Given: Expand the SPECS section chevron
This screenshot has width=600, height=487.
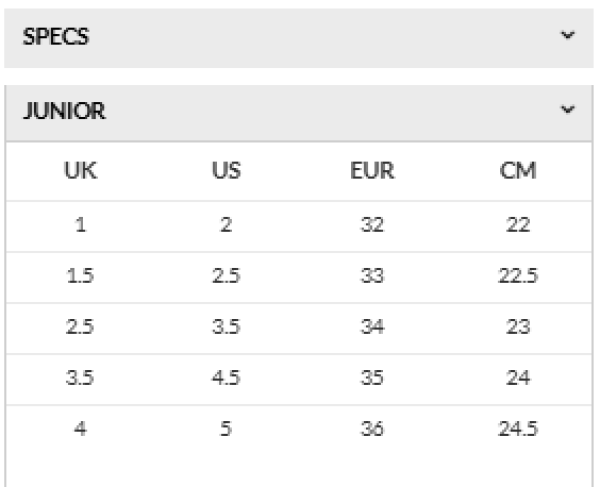Looking at the screenshot, I should [x=567, y=35].
